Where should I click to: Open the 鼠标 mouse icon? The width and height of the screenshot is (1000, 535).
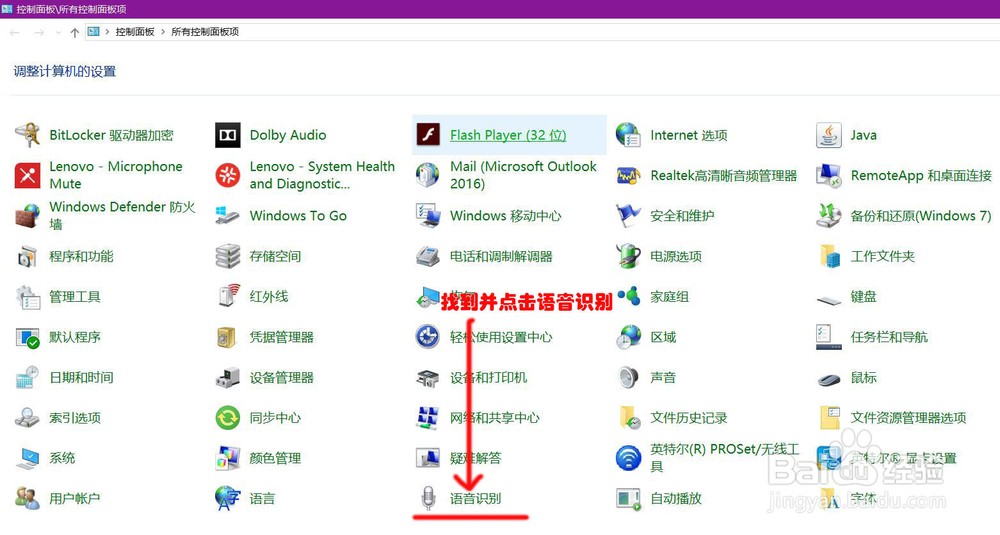point(828,379)
